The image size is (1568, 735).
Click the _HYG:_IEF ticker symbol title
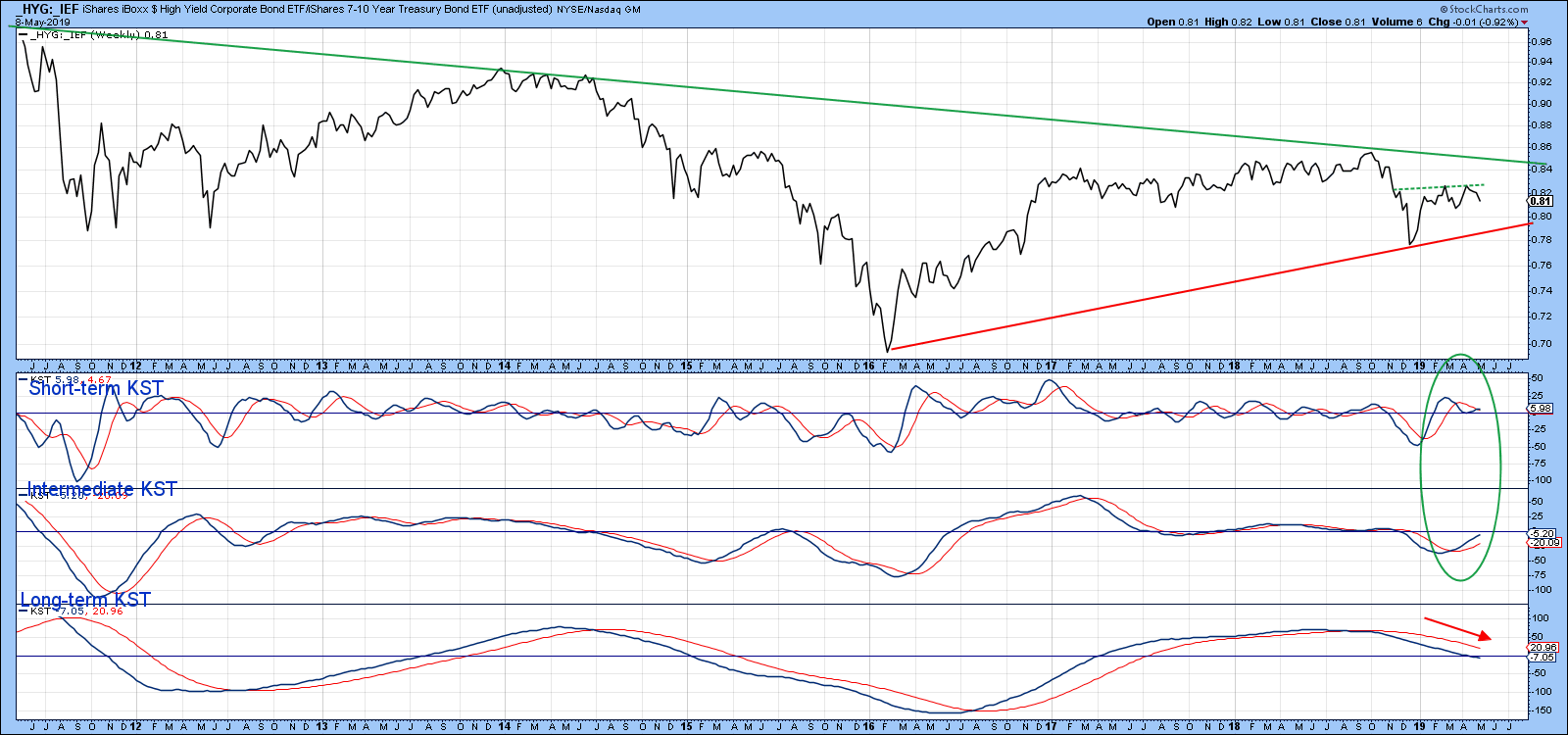pos(48,9)
